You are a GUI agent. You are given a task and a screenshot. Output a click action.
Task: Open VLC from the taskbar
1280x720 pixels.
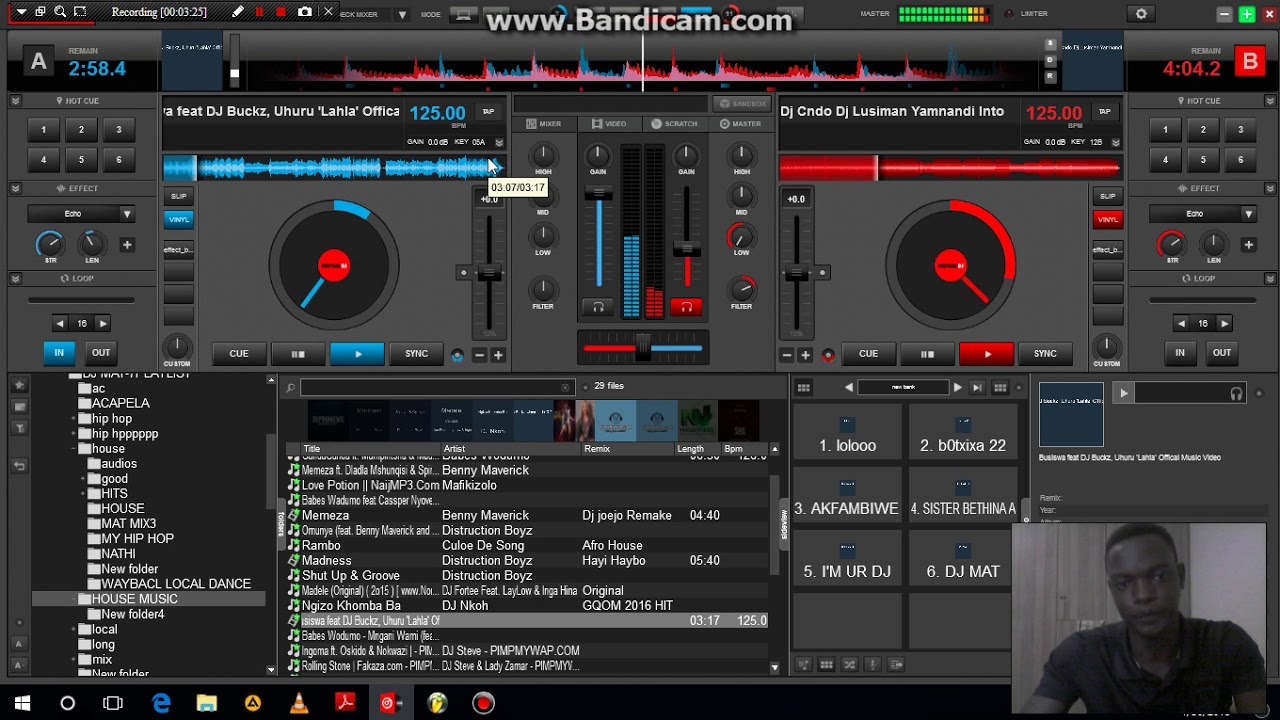(299, 703)
